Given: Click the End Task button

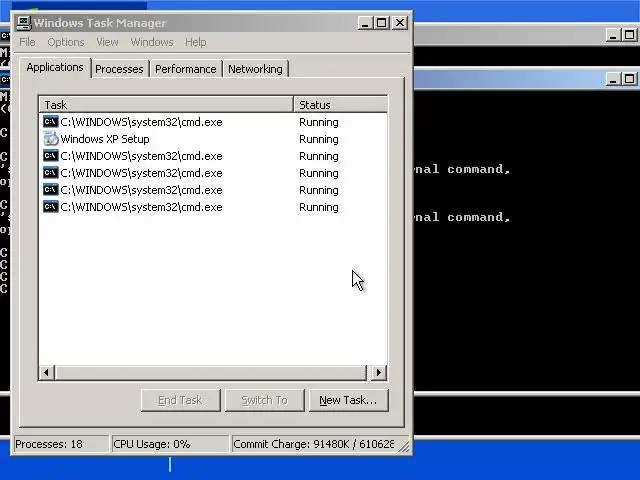Looking at the screenshot, I should [180, 400].
